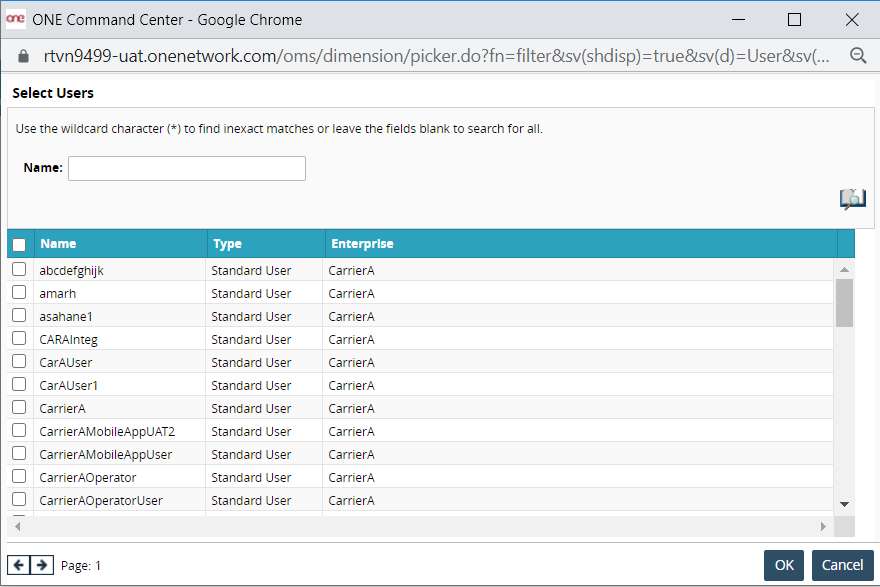The height and width of the screenshot is (587, 880).
Task: Tick the CarrierAOperatorUser checkbox
Action: pos(19,499)
